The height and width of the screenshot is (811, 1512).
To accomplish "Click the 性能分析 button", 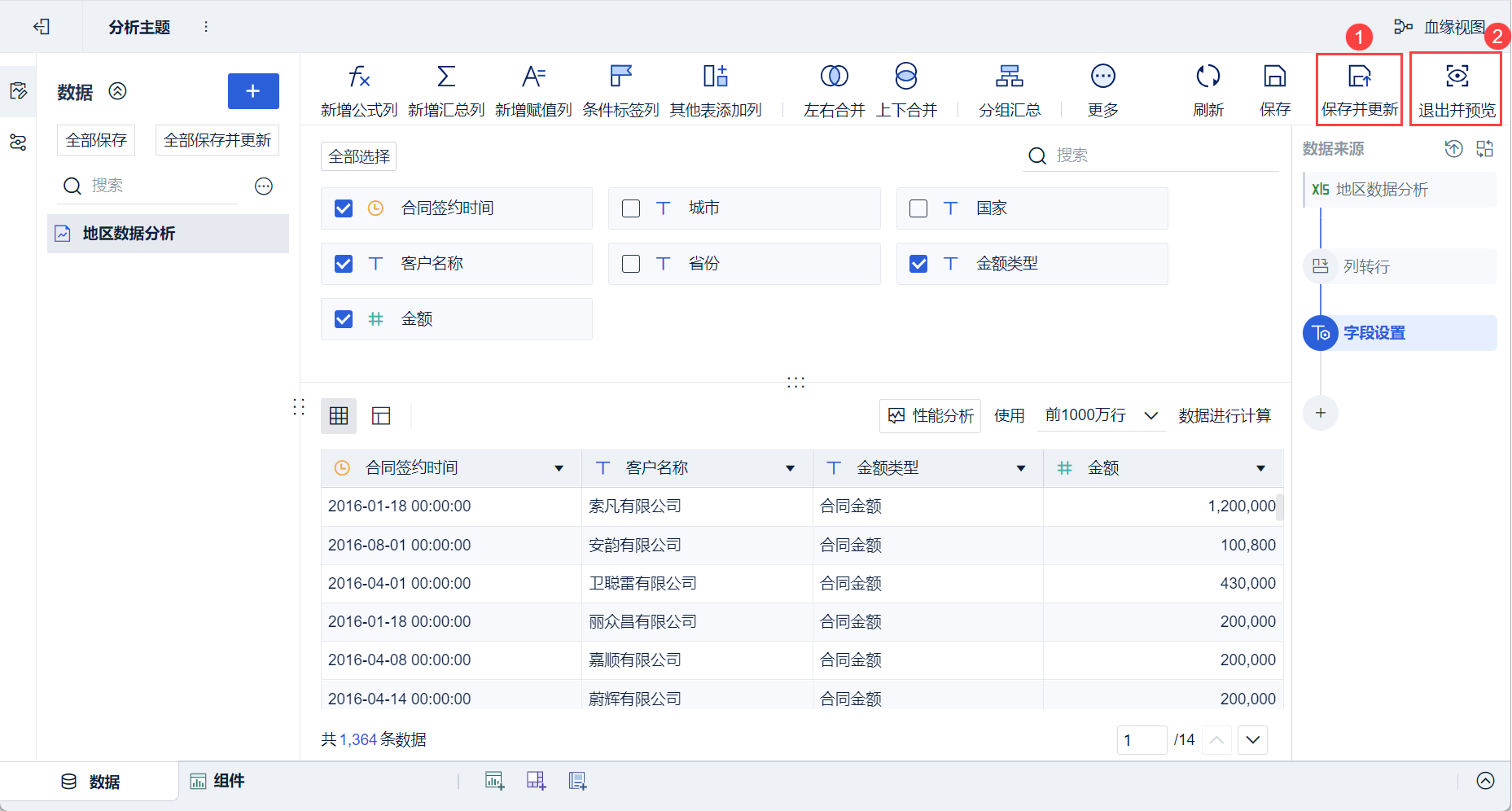I will pyautogui.click(x=931, y=416).
